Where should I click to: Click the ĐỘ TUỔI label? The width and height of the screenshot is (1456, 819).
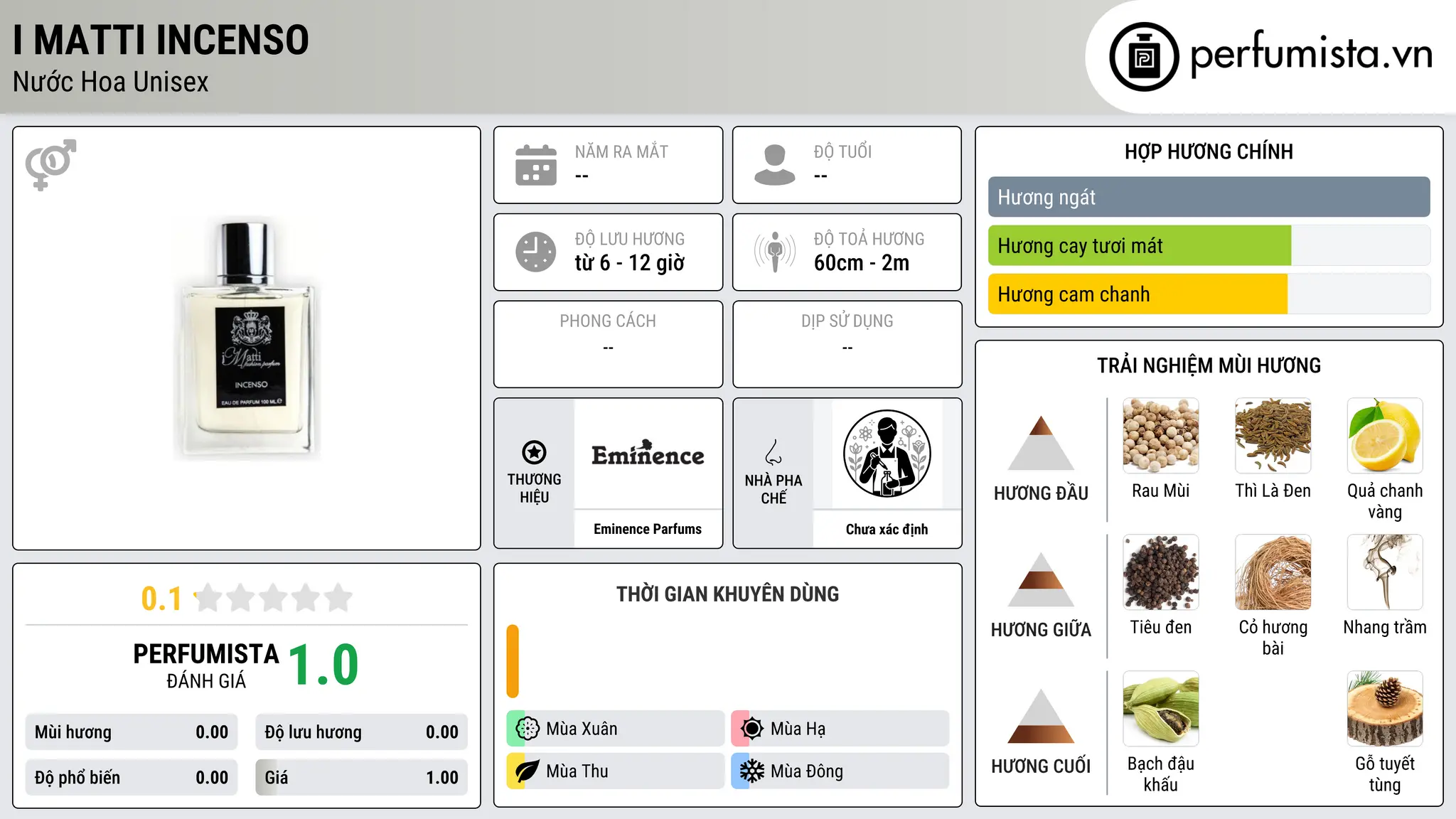click(x=842, y=151)
